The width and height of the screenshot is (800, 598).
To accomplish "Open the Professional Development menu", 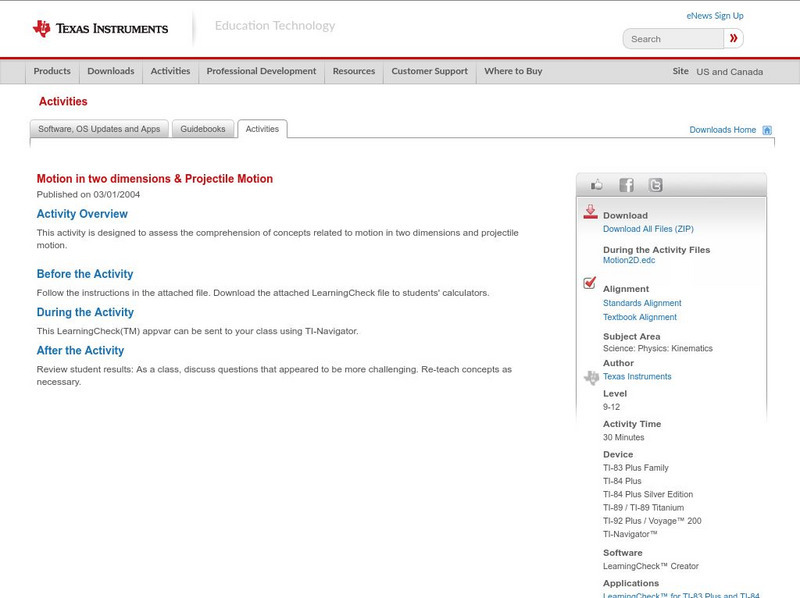I will point(261,71).
